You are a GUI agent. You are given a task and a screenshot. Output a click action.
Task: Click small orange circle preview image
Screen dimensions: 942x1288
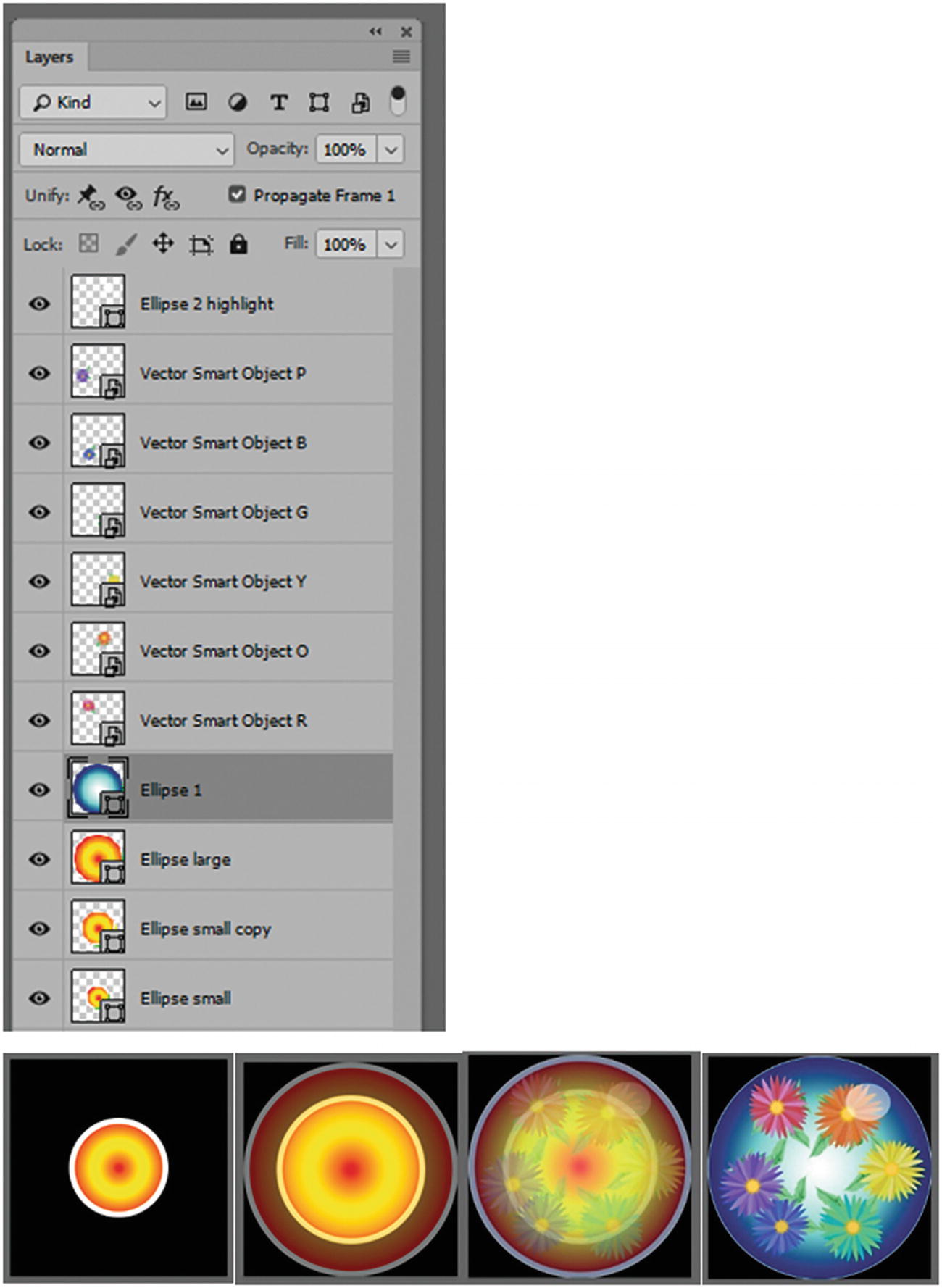click(x=119, y=1167)
